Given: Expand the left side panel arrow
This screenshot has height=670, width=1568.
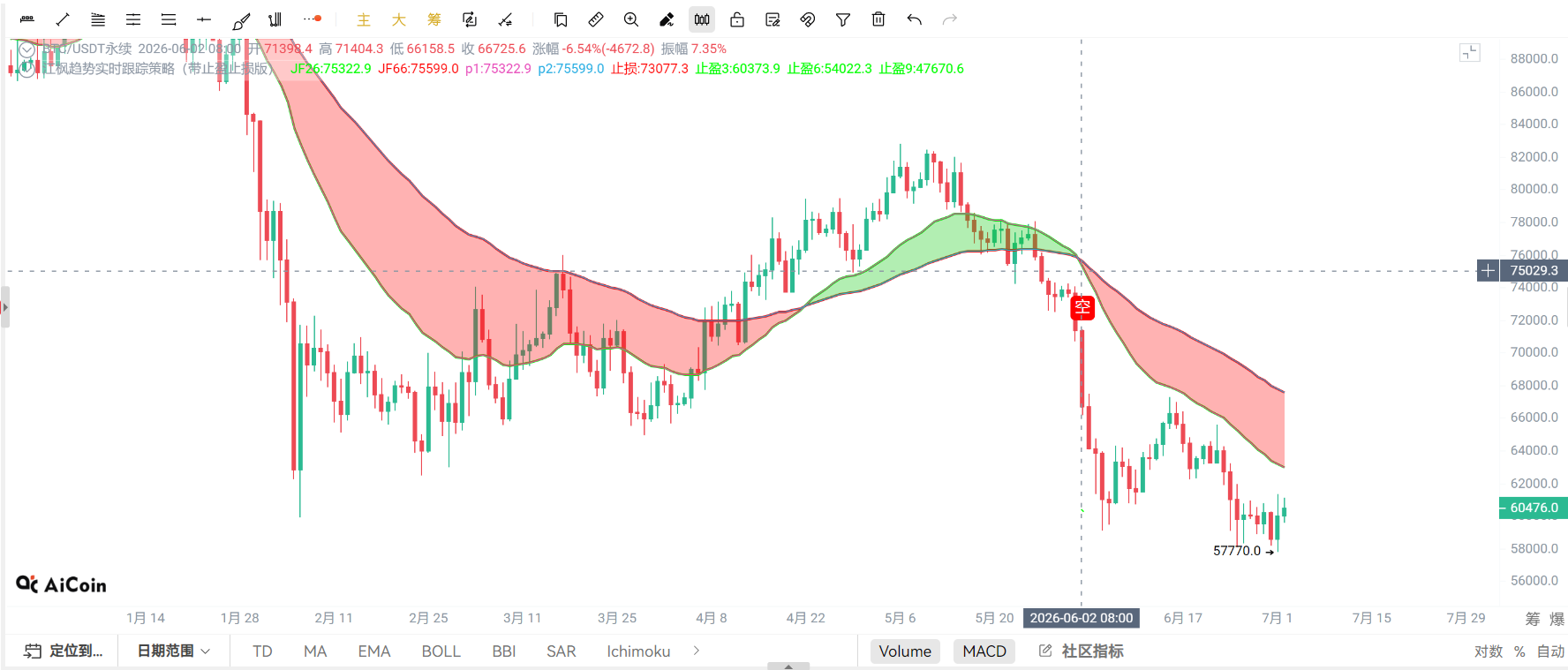Looking at the screenshot, I should [x=4, y=307].
